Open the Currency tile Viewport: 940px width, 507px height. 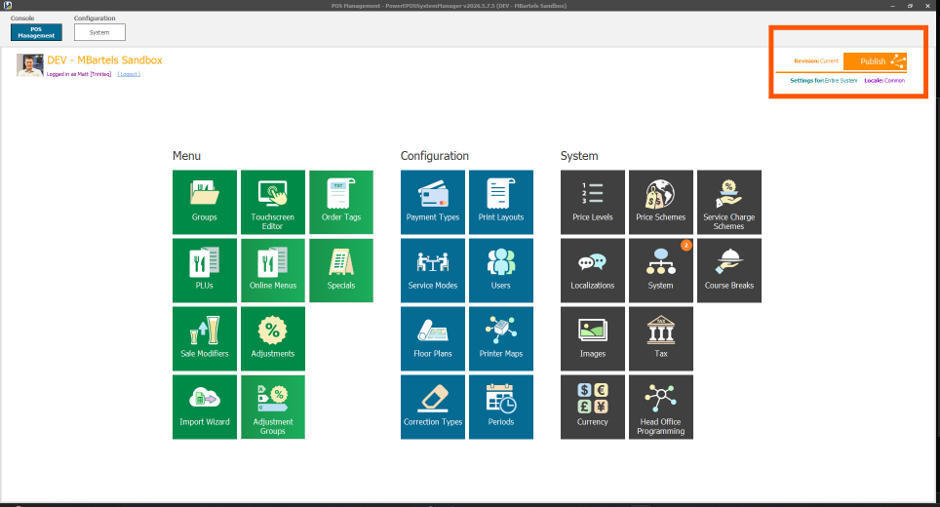(x=593, y=407)
